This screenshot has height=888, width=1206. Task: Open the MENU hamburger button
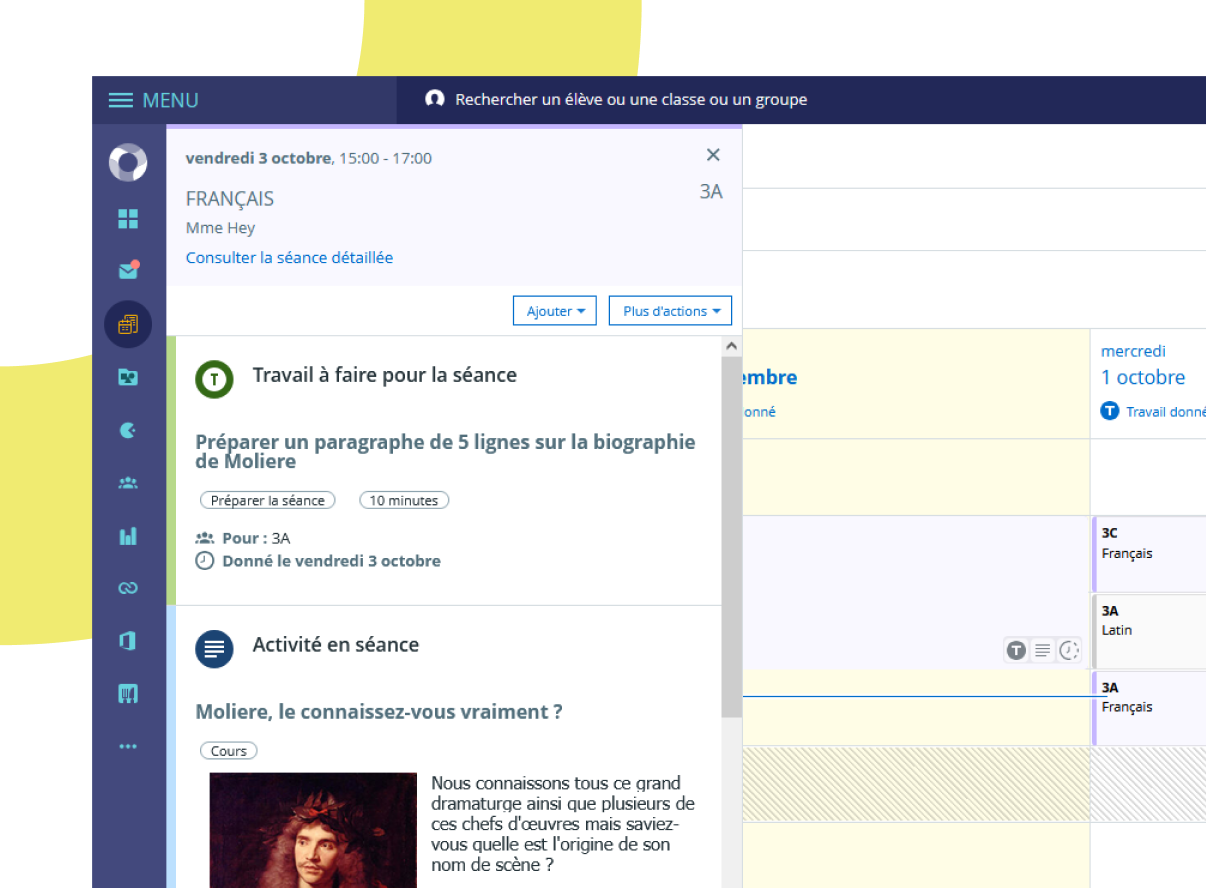pyautogui.click(x=153, y=100)
